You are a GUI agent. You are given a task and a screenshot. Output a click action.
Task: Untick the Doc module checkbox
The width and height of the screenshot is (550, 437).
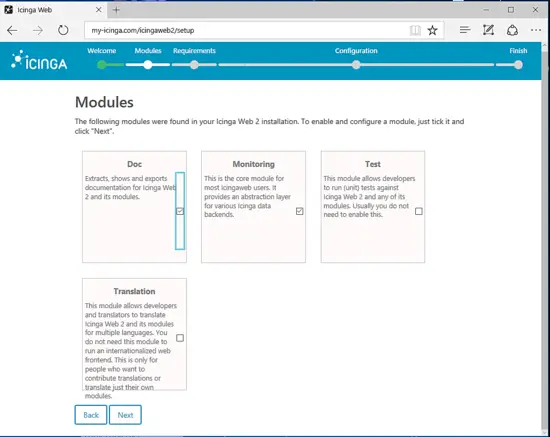coord(180,211)
